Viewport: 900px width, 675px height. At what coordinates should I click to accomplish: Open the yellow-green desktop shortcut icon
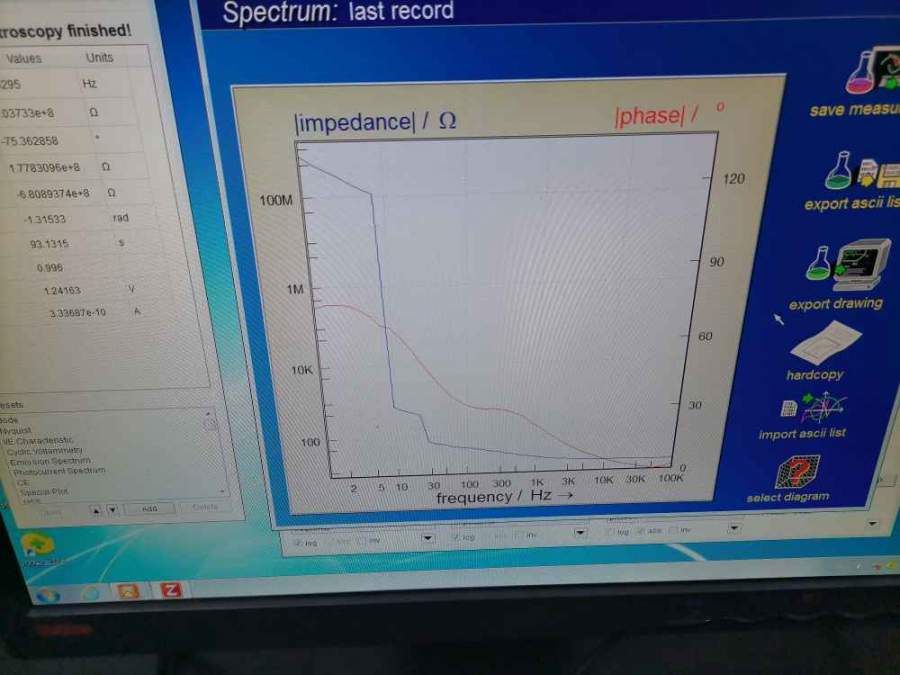click(x=37, y=545)
